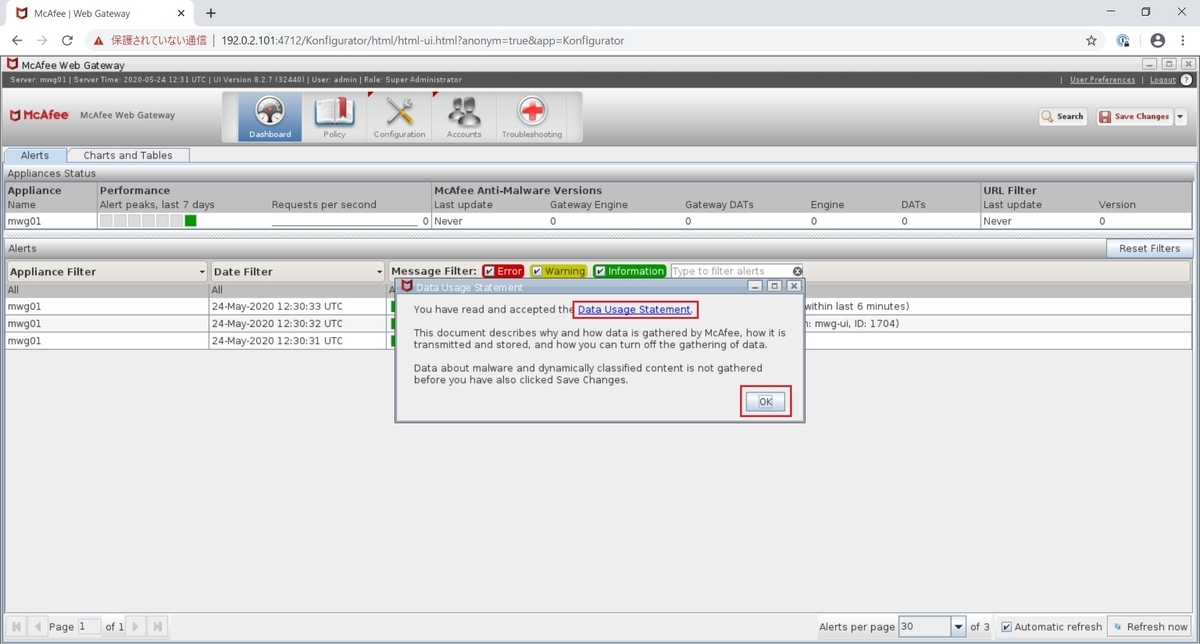
Task: Open a new browser tab
Action: click(211, 13)
